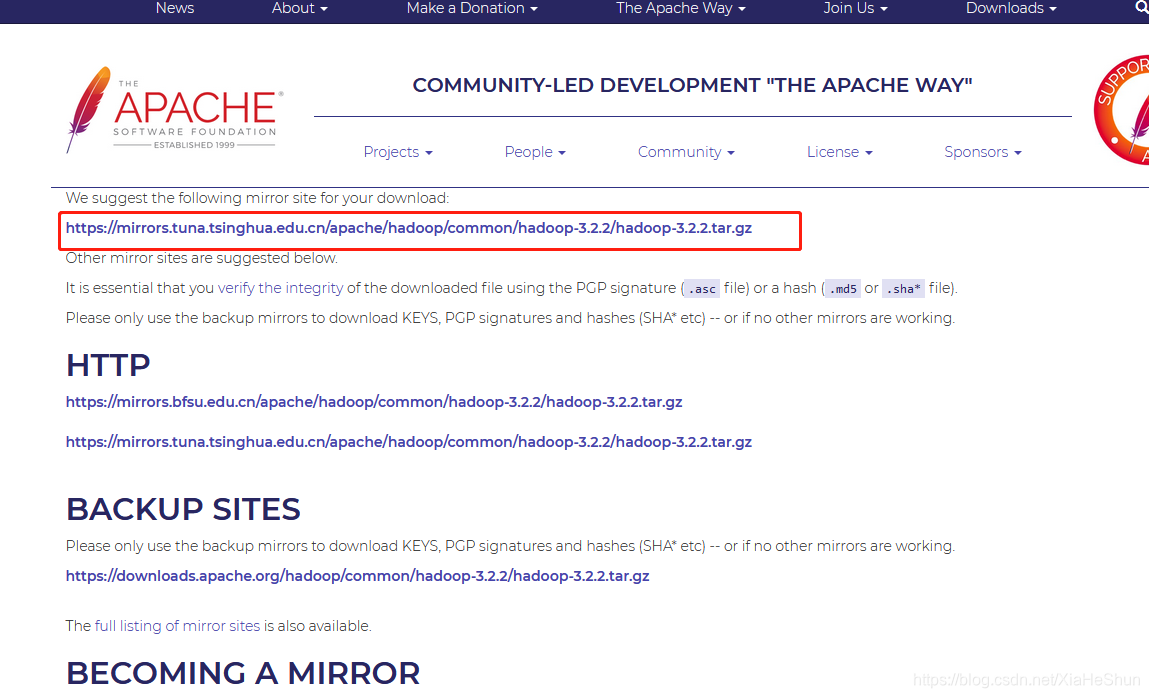Viewport: 1149px width, 698px height.
Task: Open the full listing of mirror sites link
Action: 177,626
